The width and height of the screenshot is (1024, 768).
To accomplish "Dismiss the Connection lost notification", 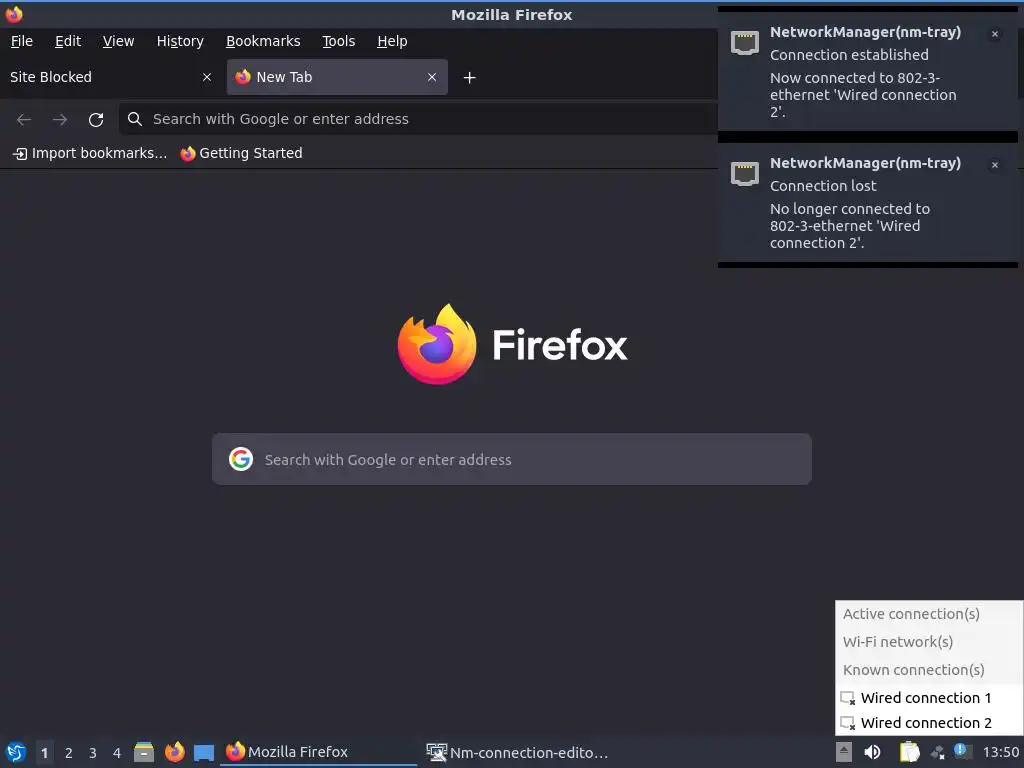I will click(995, 165).
